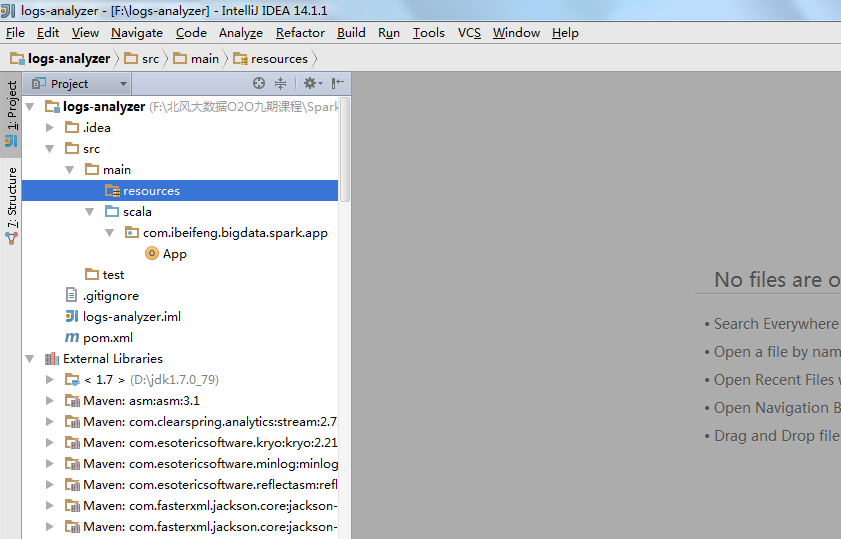Viewport: 841px width, 539px height.
Task: Click the test folder icon
Action: click(92, 274)
